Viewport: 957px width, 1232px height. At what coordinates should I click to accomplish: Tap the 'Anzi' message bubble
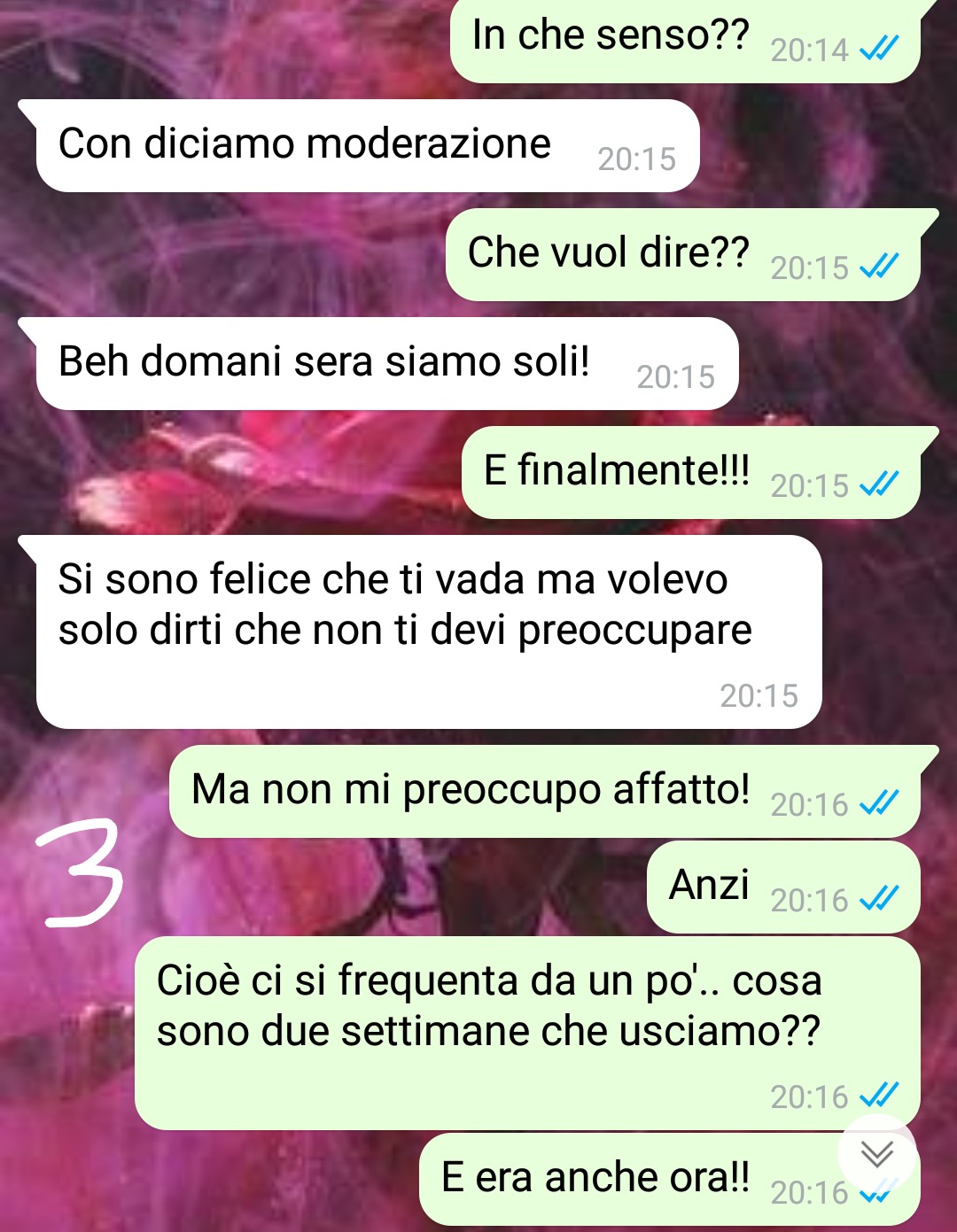point(783,887)
